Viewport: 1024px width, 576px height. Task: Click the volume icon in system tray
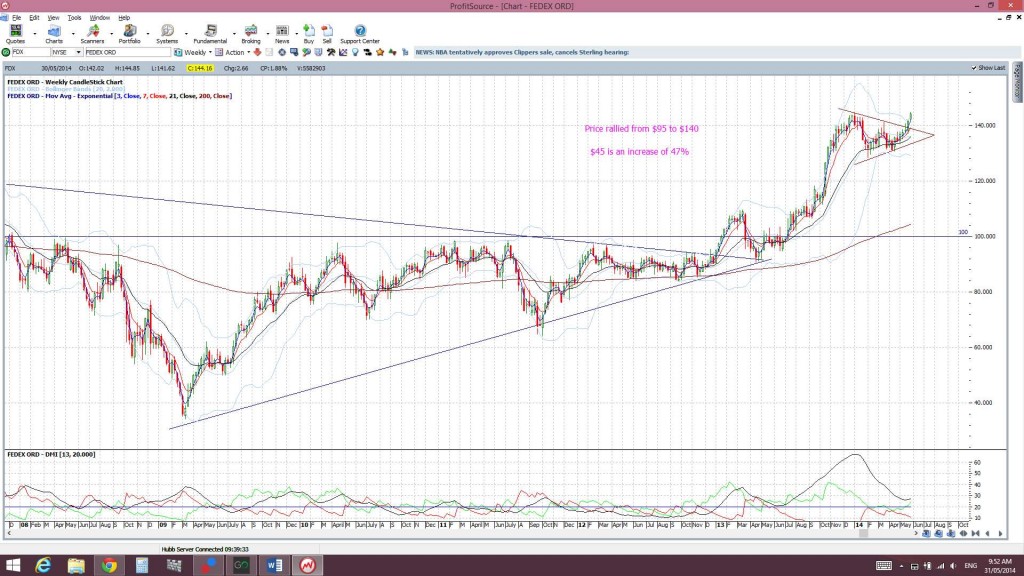click(953, 566)
